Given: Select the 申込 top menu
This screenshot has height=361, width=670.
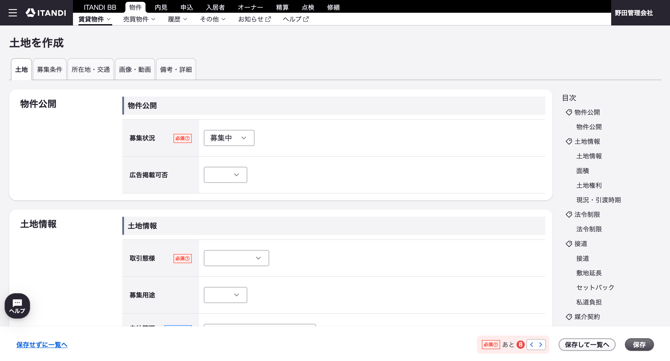Looking at the screenshot, I should 186,7.
